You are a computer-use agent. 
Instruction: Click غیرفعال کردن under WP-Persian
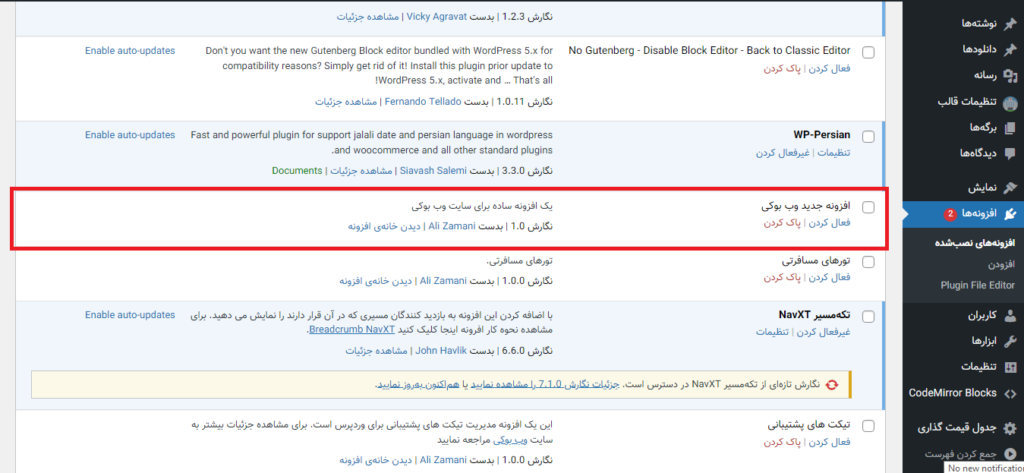(x=784, y=153)
